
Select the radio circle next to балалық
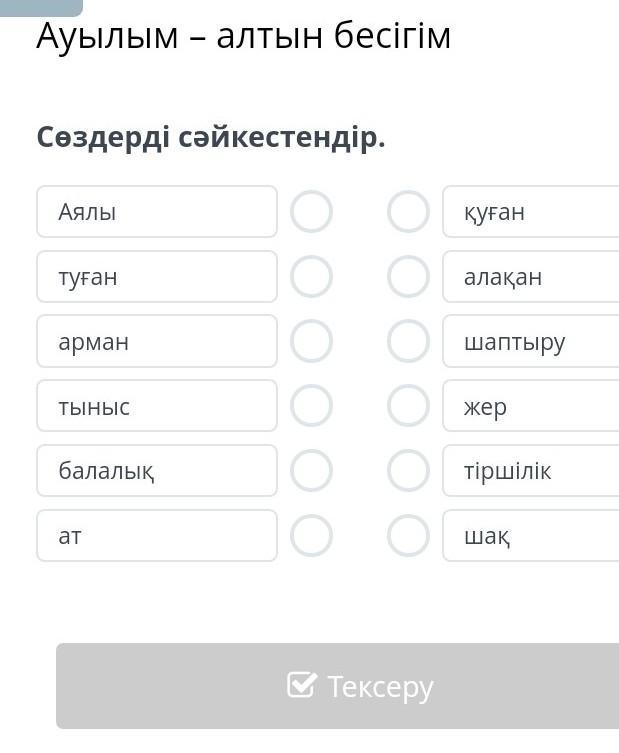pos(311,470)
